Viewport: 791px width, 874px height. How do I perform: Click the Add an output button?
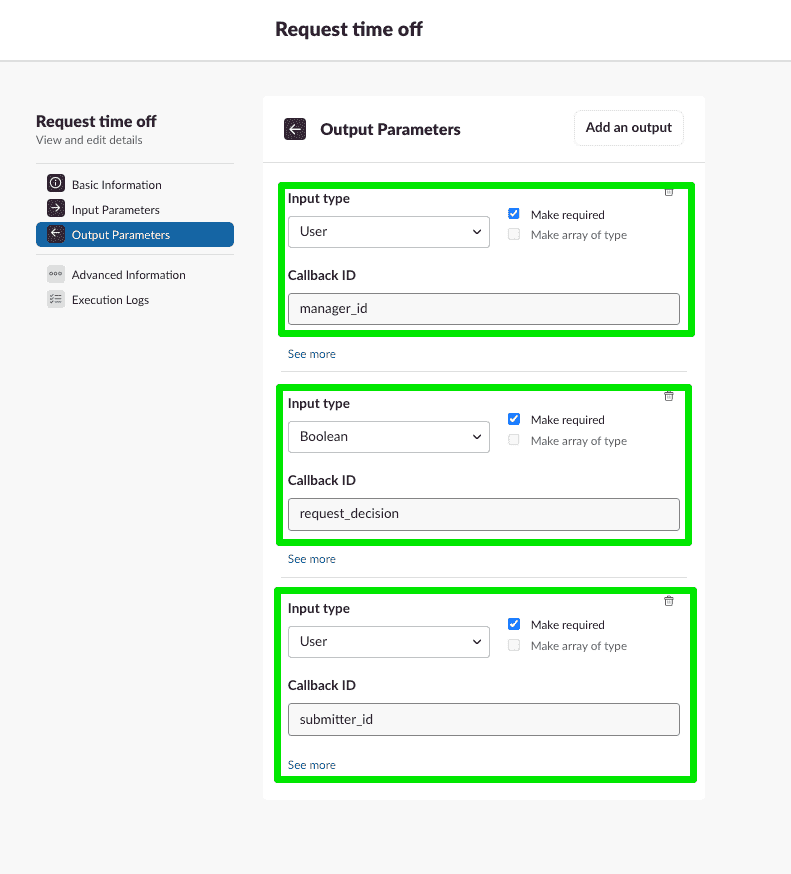(628, 127)
